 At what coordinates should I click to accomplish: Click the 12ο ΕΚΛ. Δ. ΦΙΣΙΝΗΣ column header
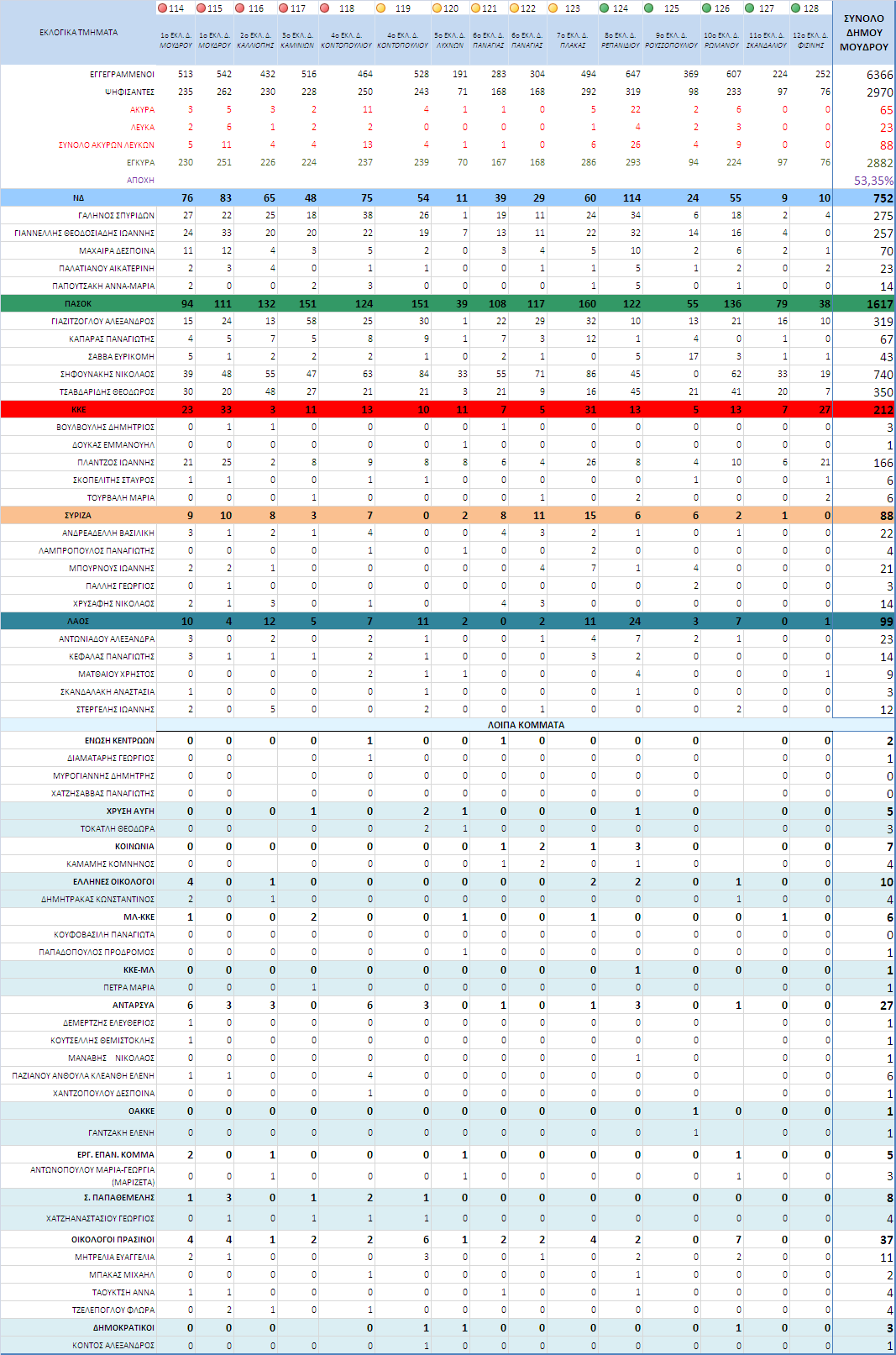click(x=811, y=40)
